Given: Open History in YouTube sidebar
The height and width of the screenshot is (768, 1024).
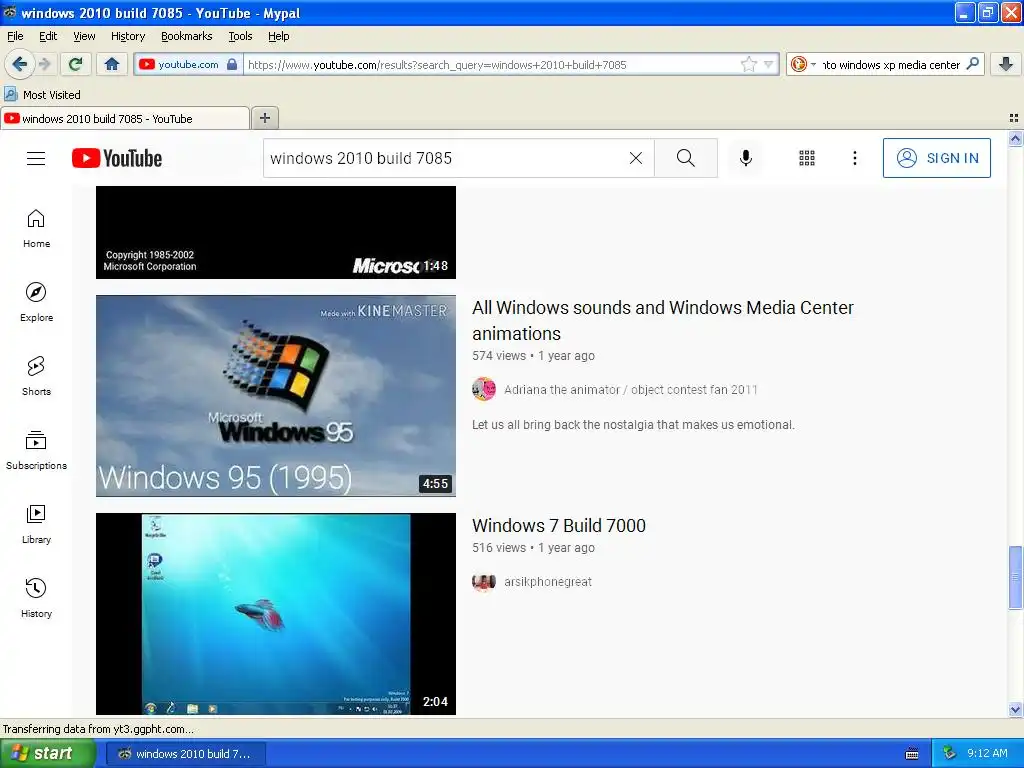Looking at the screenshot, I should coord(36,598).
